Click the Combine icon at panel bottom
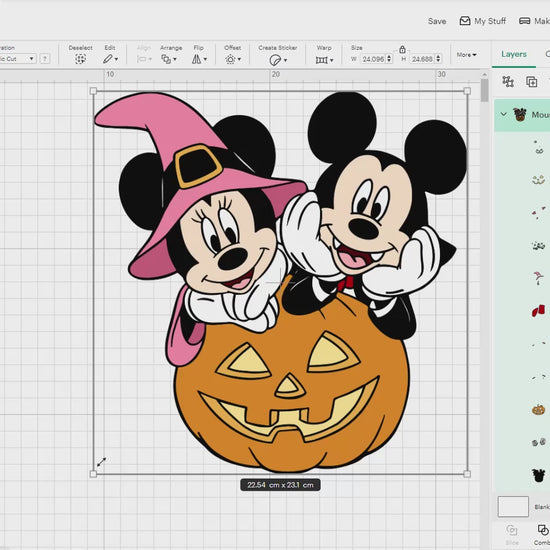The height and width of the screenshot is (550, 550). [543, 530]
